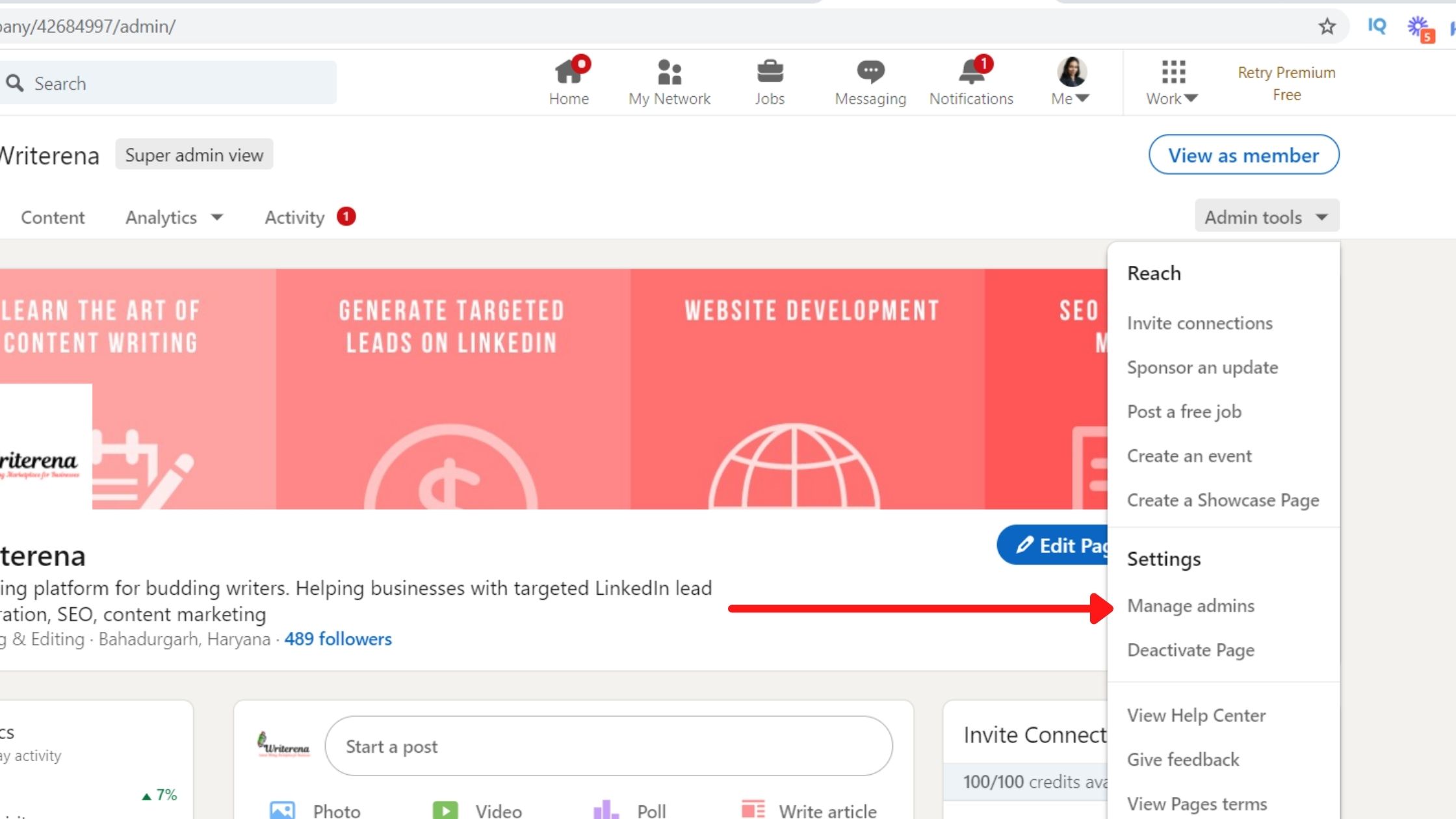Click the Start a post field
The width and height of the screenshot is (1456, 819).
point(608,746)
